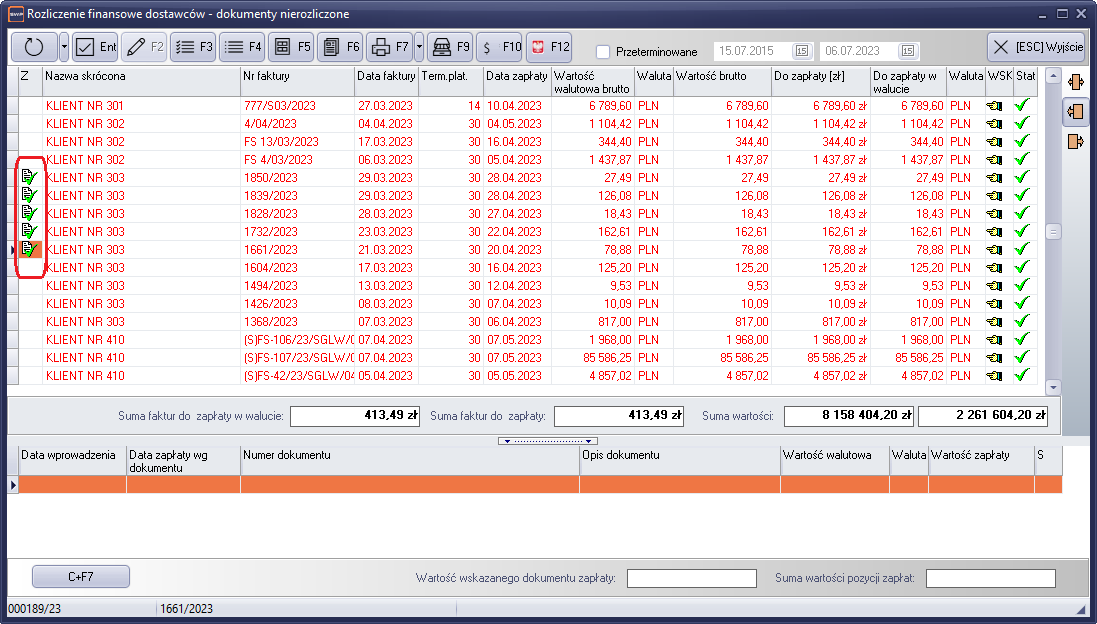Image resolution: width=1097 pixels, height=624 pixels.
Task: Click the F5 grid layout button
Action: [x=291, y=47]
